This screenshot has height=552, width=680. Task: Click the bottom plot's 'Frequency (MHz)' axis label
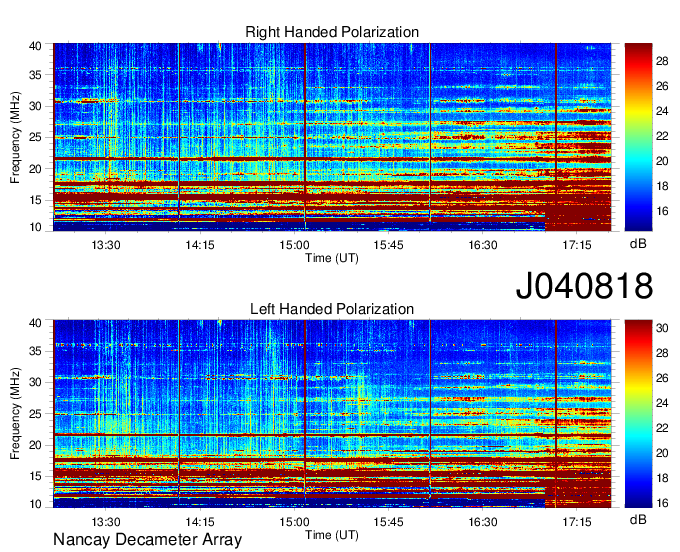pyautogui.click(x=15, y=414)
